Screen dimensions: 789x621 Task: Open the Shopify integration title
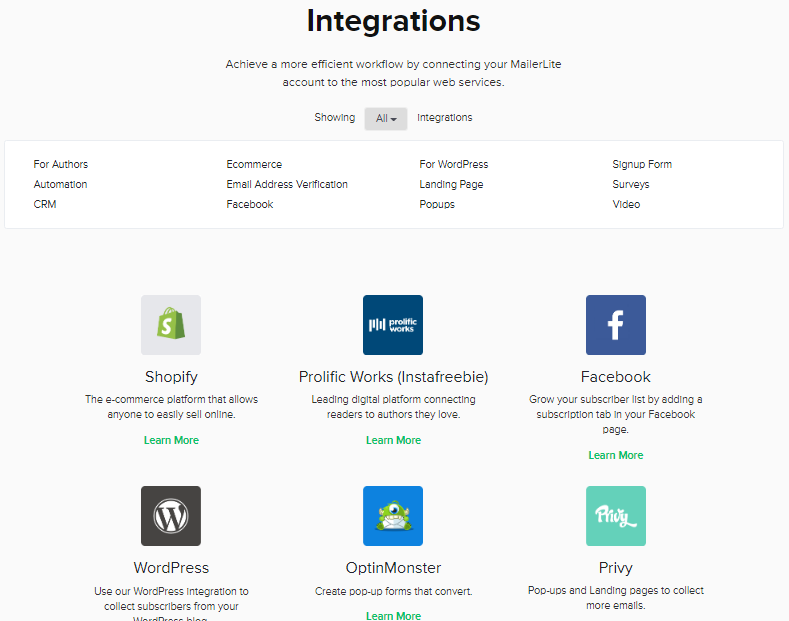pyautogui.click(x=171, y=377)
